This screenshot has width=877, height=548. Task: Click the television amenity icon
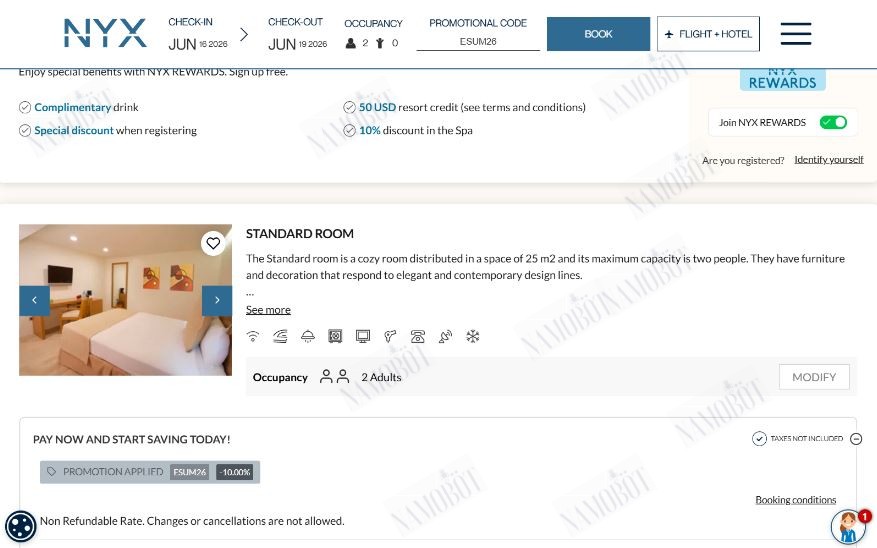[x=363, y=336]
